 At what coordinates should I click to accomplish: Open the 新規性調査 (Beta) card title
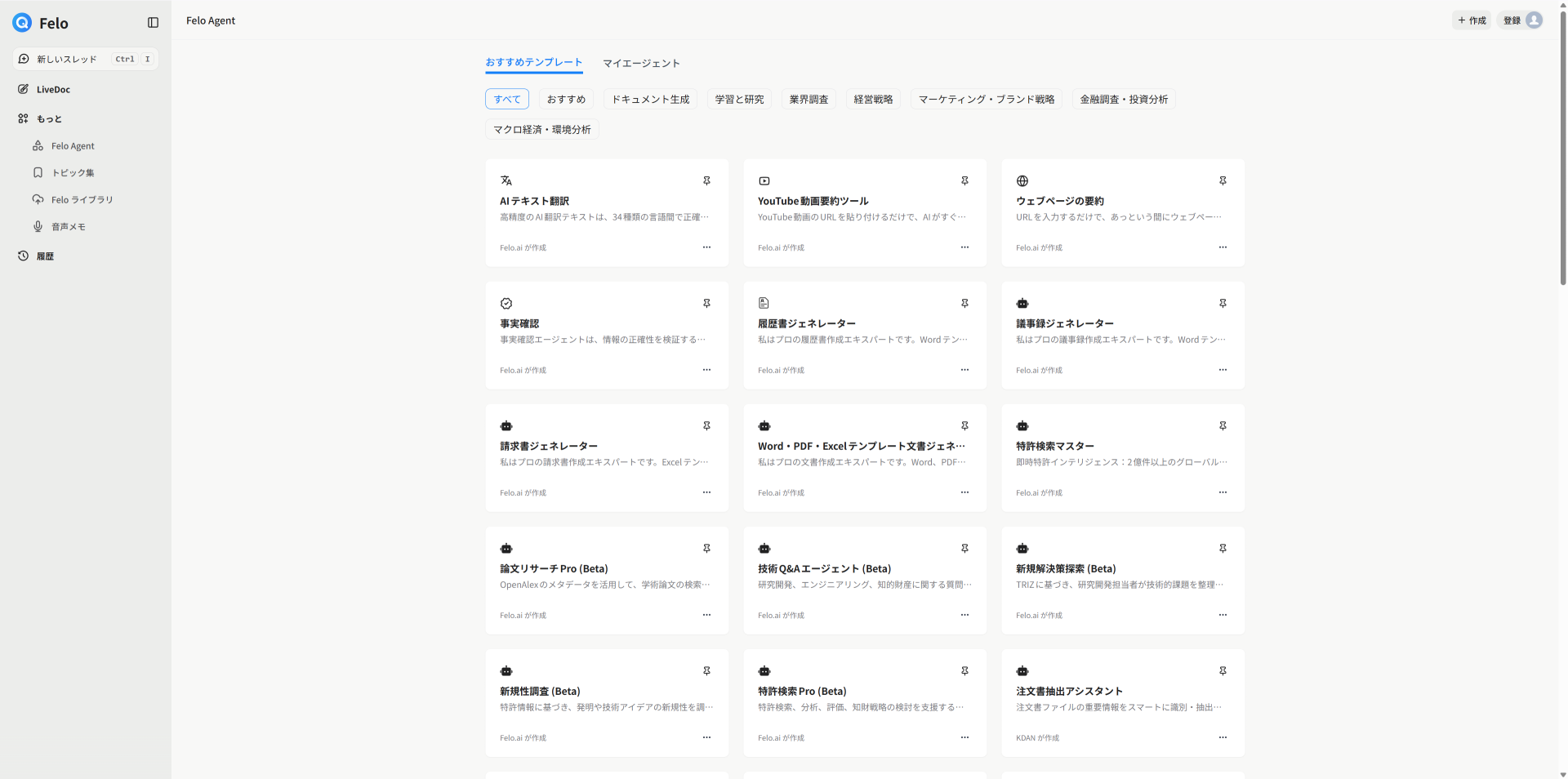[540, 692]
